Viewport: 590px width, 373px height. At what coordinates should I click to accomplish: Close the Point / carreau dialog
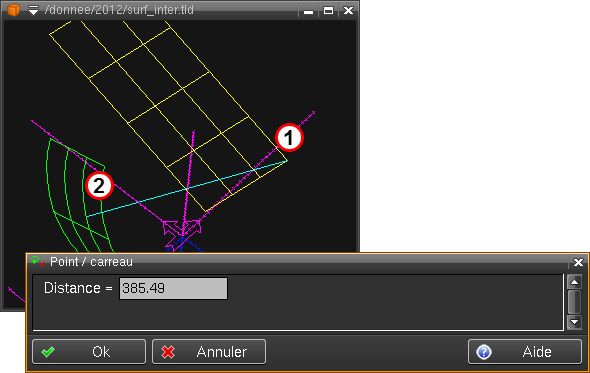point(578,262)
